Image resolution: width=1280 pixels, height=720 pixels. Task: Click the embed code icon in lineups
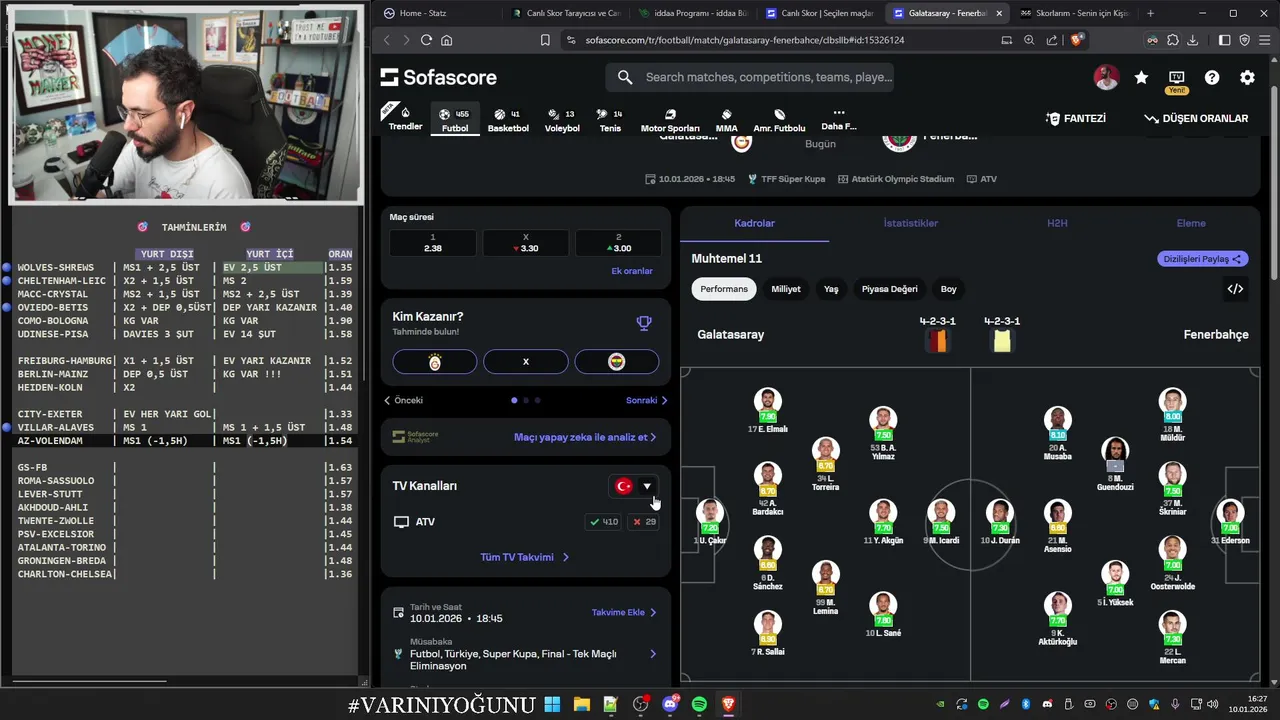click(x=1235, y=289)
